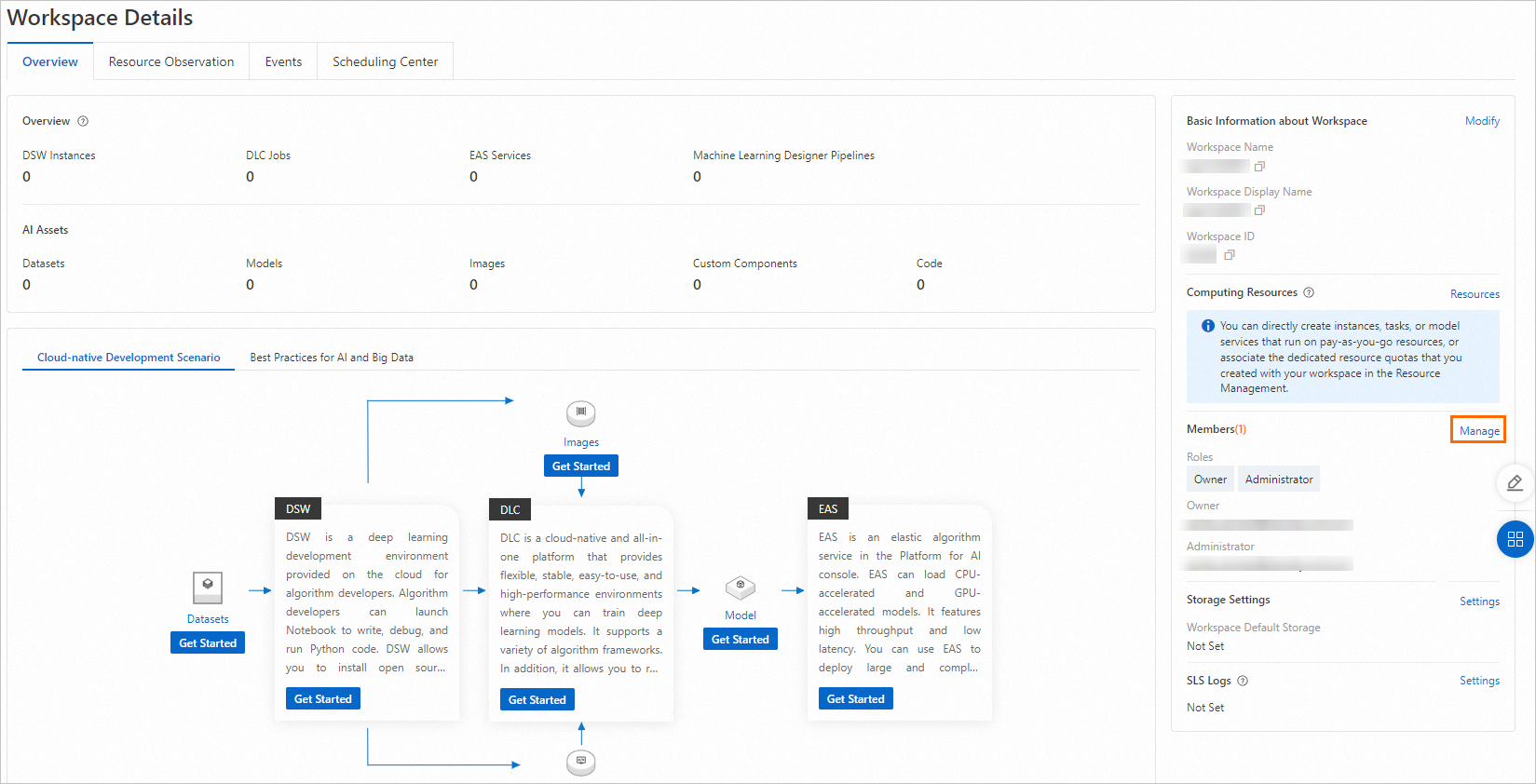Viewport: 1536px width, 784px height.
Task: Click the Overview help question-mark icon
Action: pos(83,121)
